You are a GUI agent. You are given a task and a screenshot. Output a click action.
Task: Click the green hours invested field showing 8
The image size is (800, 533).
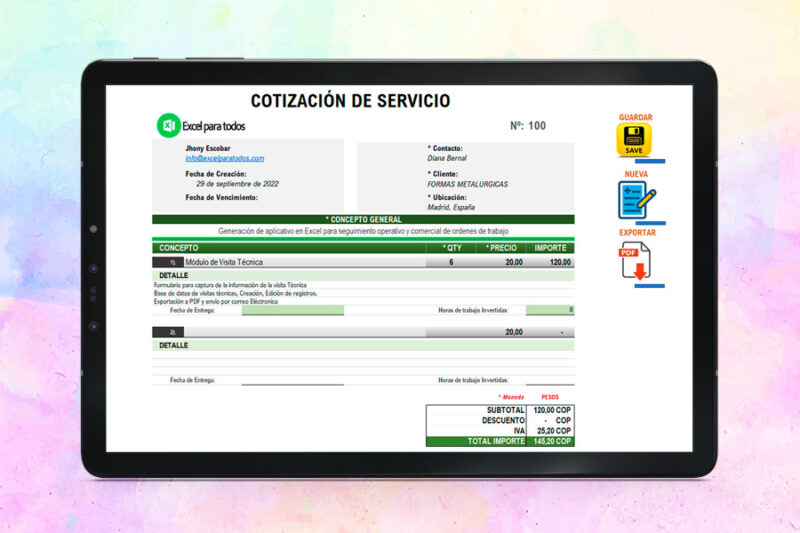[550, 310]
